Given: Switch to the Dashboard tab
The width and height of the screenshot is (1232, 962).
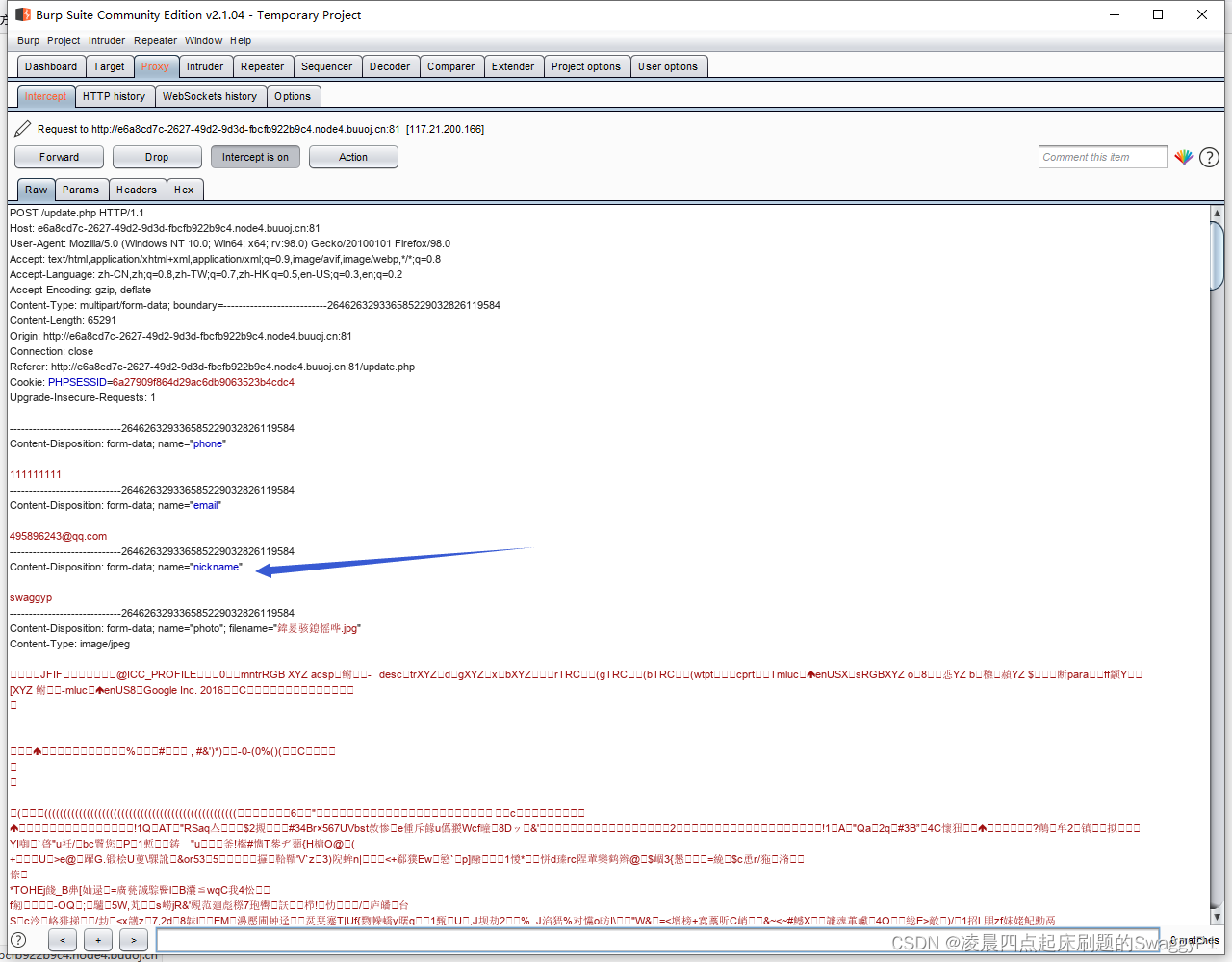Looking at the screenshot, I should tap(51, 66).
